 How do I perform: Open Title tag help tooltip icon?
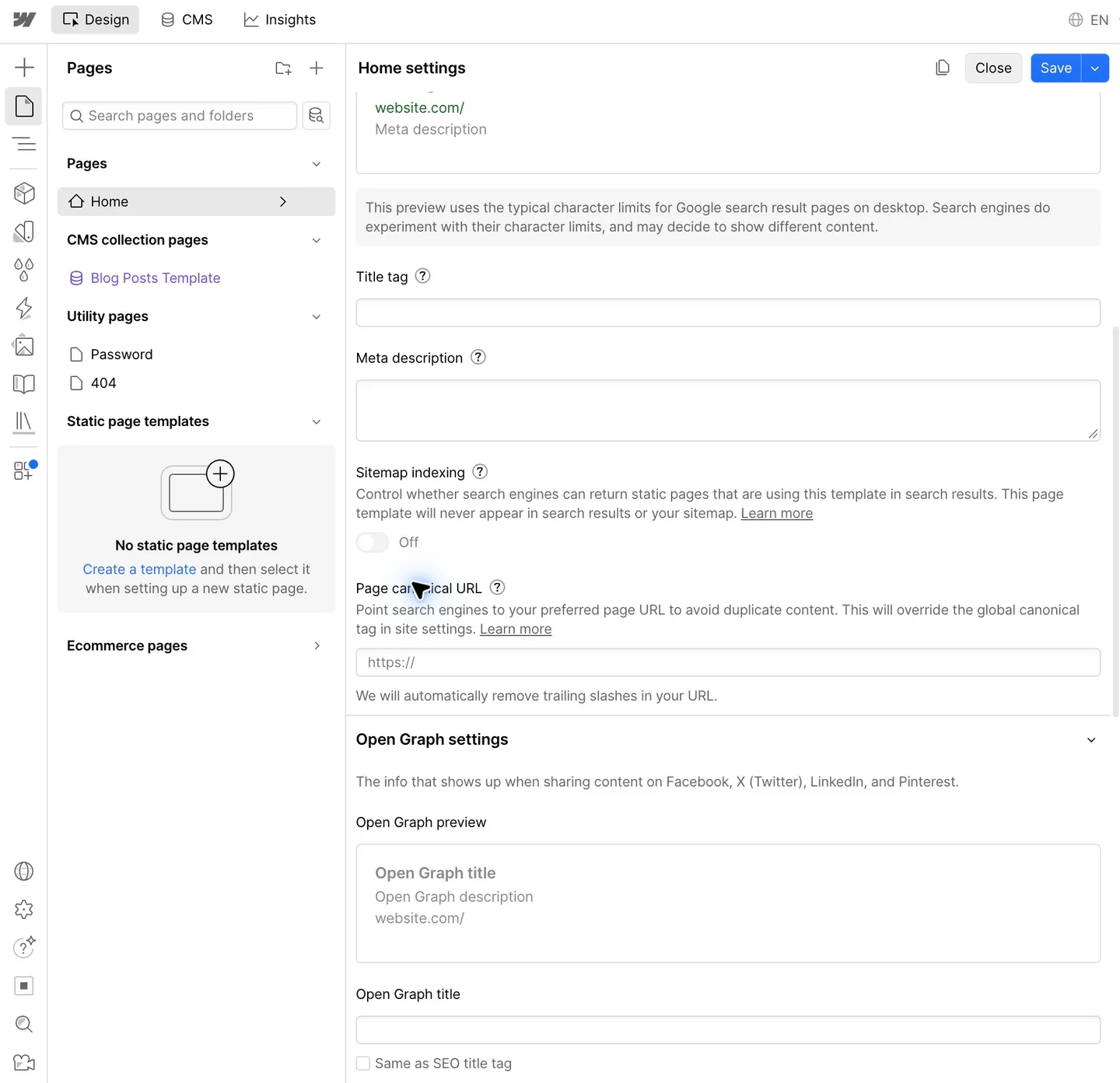coord(422,276)
